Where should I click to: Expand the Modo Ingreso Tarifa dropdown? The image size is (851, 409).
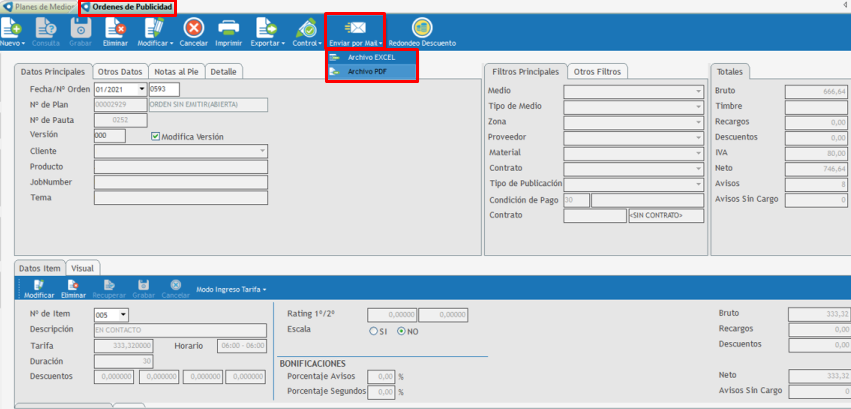point(231,289)
